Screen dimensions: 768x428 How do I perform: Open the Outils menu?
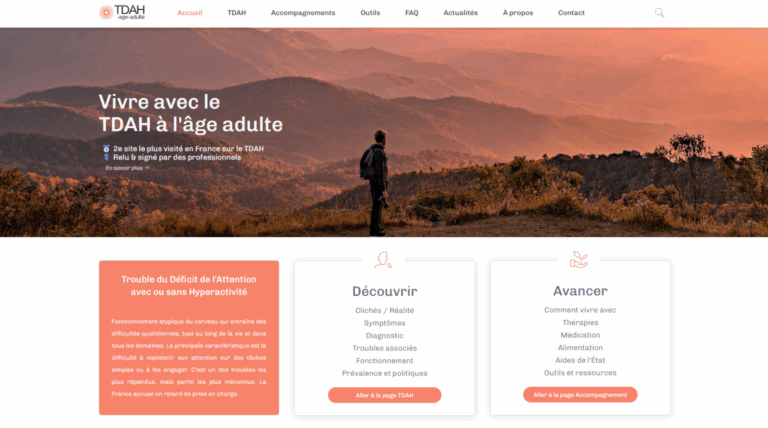click(370, 13)
